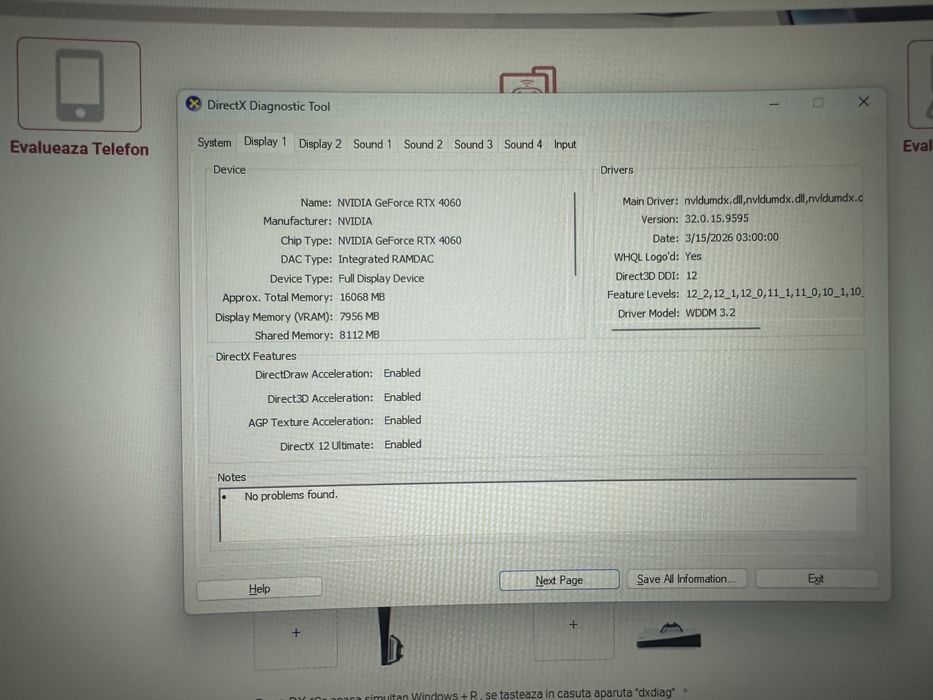Click the Device panel vertical scrollbar
The image size is (933, 700).
pos(575,234)
